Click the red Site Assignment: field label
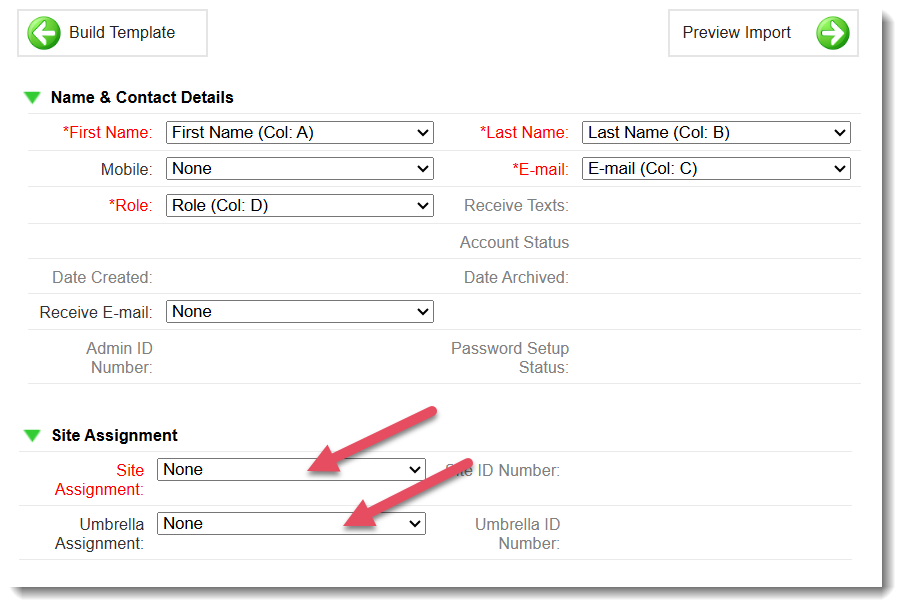 point(99,480)
